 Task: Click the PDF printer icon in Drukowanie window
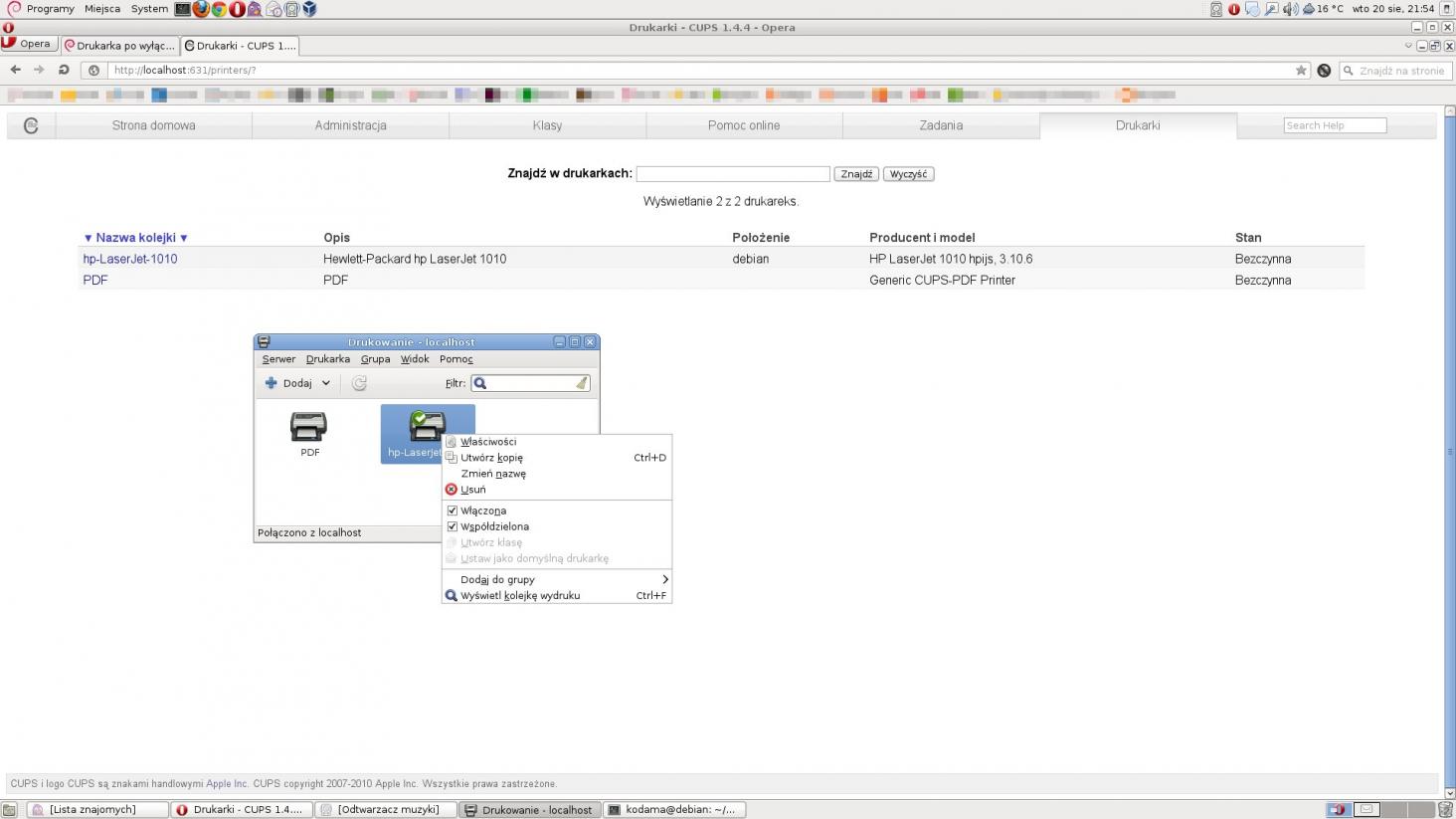click(x=308, y=428)
